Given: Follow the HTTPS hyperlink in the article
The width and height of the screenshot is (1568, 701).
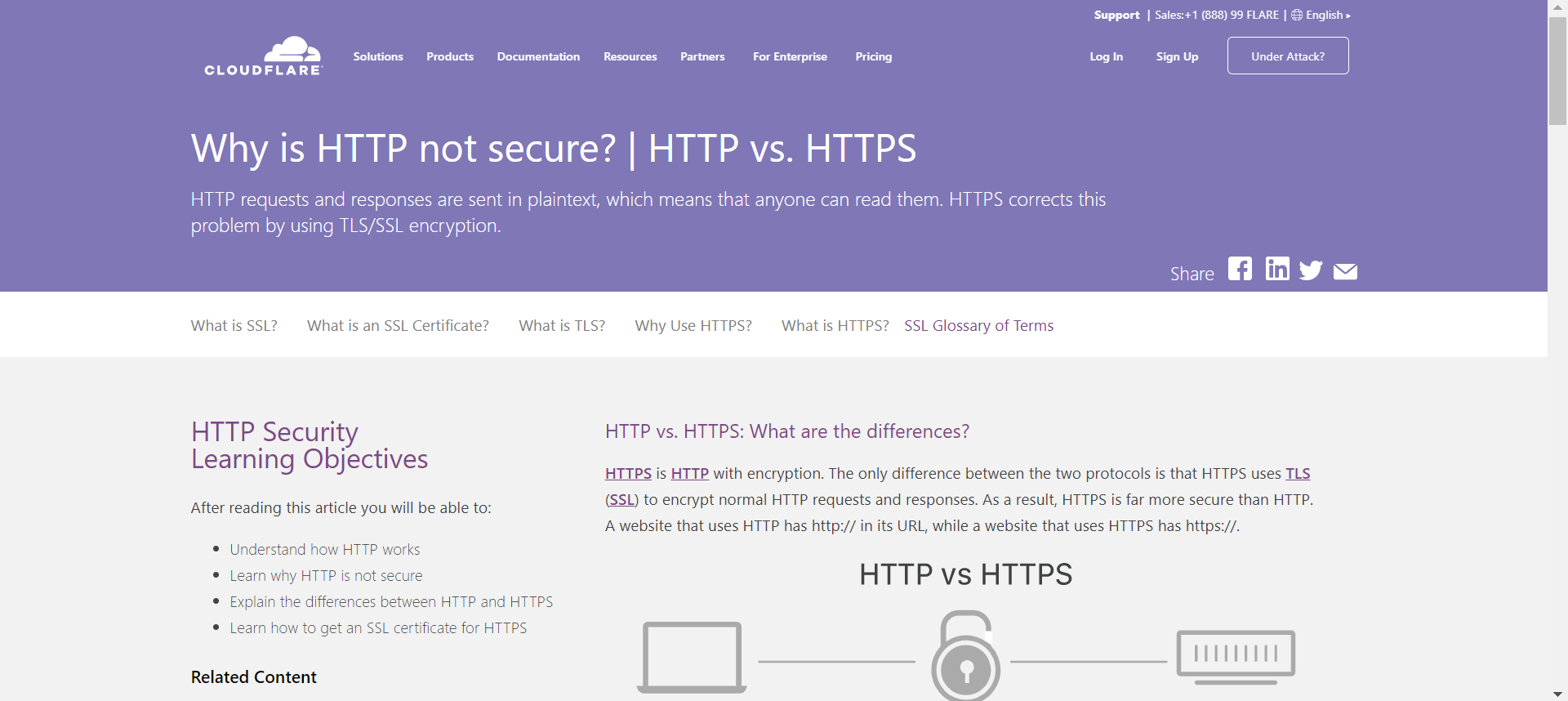Looking at the screenshot, I should 628,473.
